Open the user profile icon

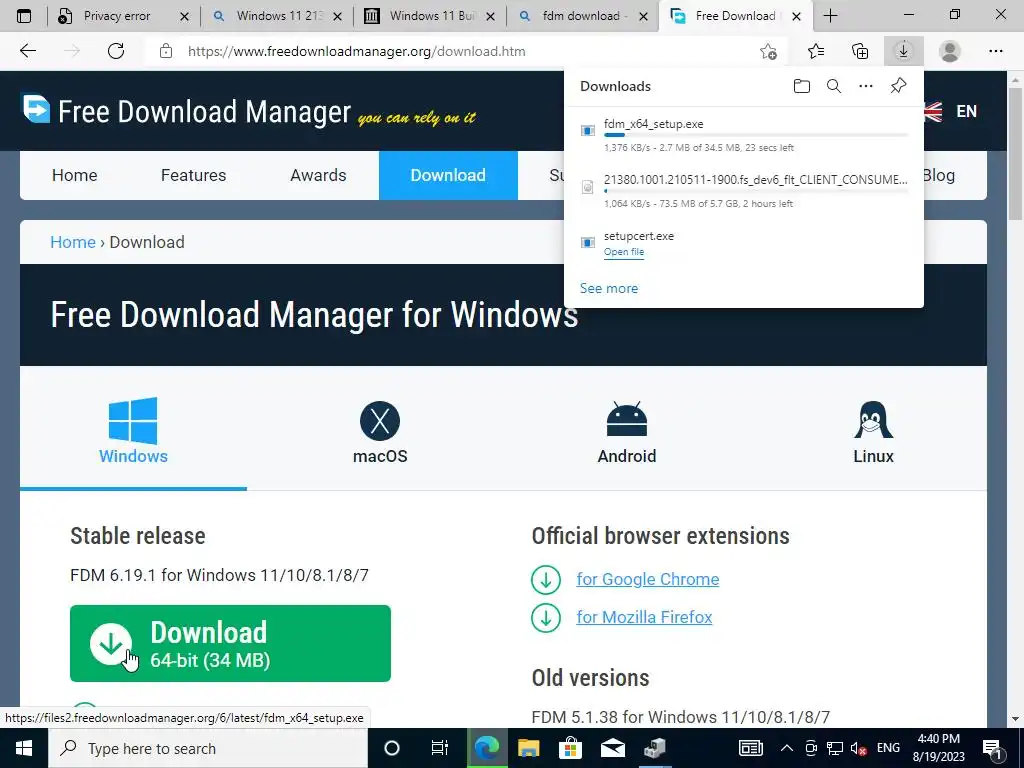tap(950, 51)
